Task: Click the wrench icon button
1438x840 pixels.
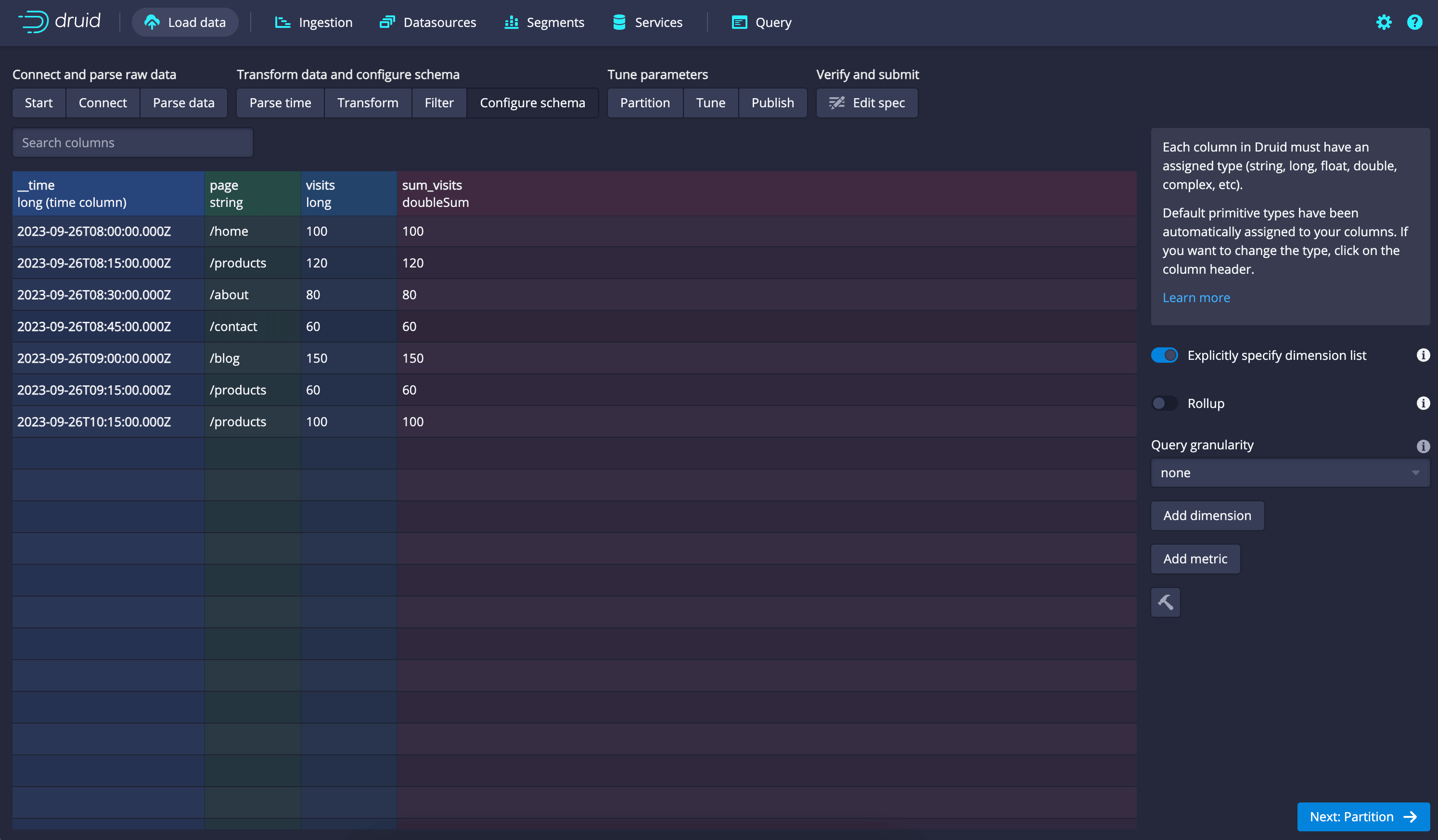Action: pos(1165,602)
